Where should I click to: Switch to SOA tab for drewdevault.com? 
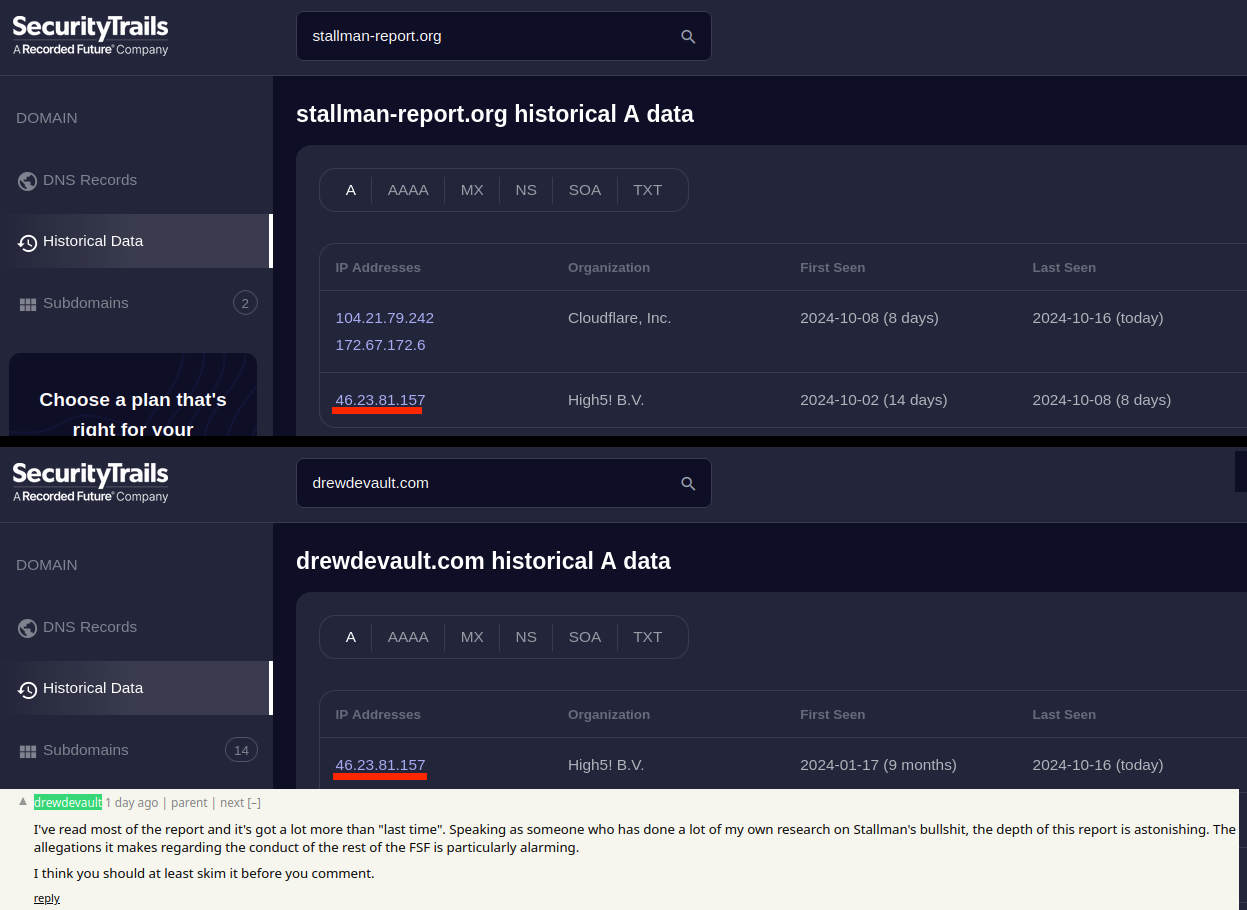click(585, 637)
